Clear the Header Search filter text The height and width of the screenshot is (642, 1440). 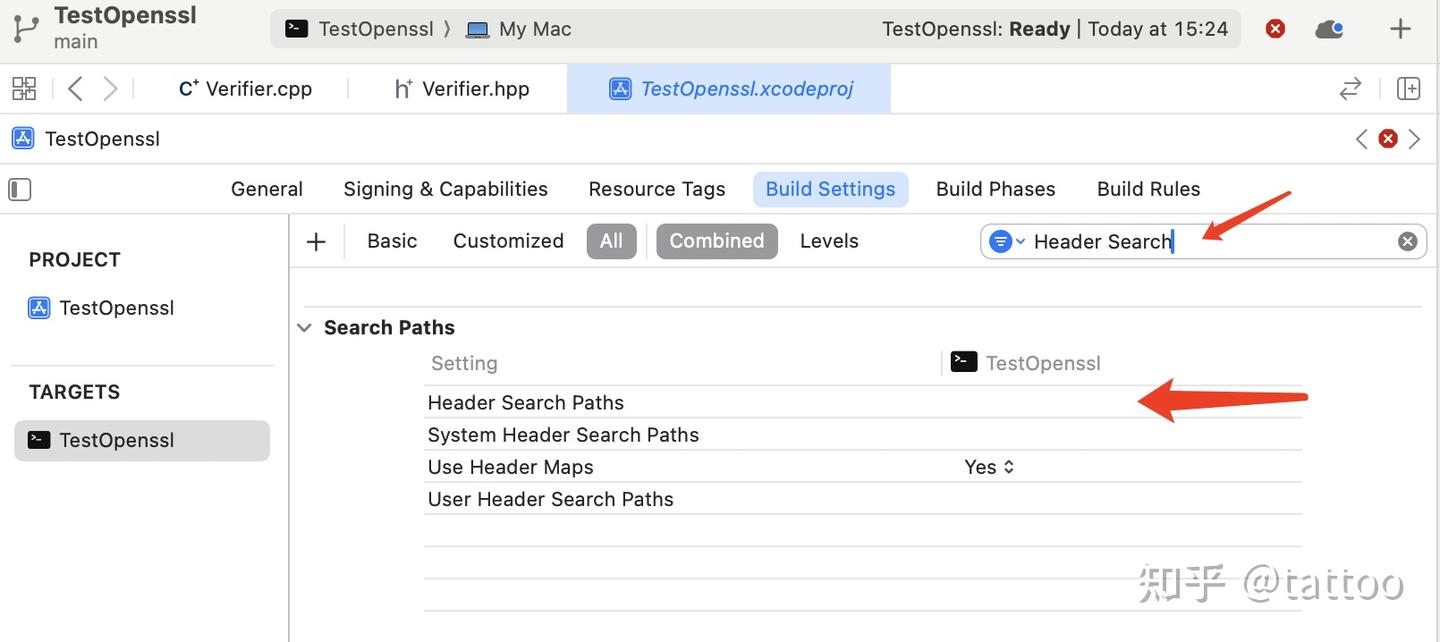(x=1407, y=241)
